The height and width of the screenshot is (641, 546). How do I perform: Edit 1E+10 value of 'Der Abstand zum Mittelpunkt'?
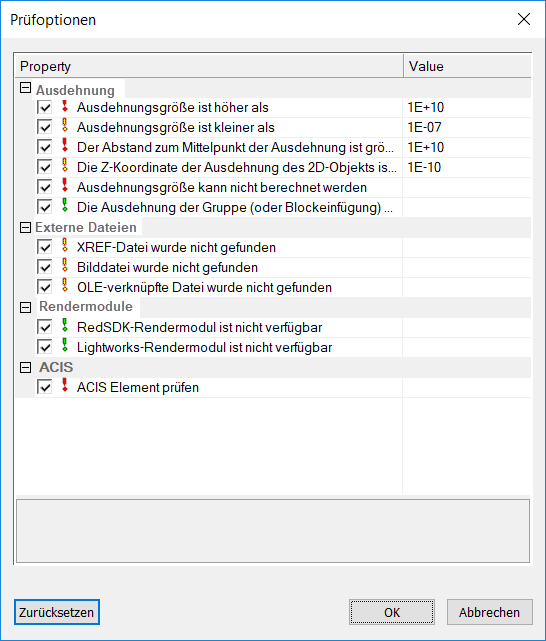point(467,148)
